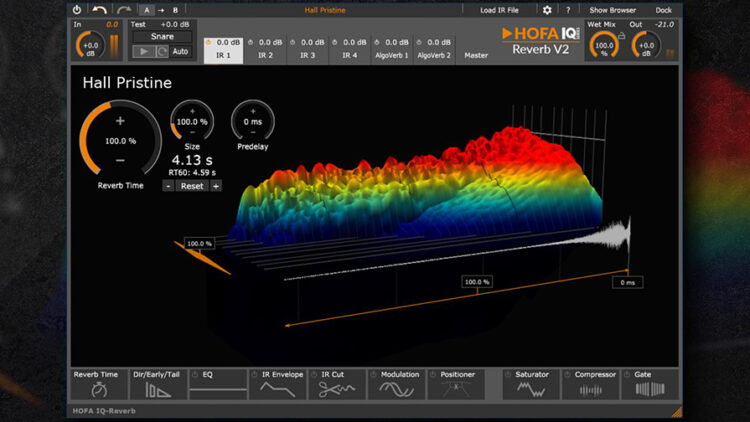The image size is (750, 422).
Task: Click the Size knob
Action: pyautogui.click(x=192, y=122)
